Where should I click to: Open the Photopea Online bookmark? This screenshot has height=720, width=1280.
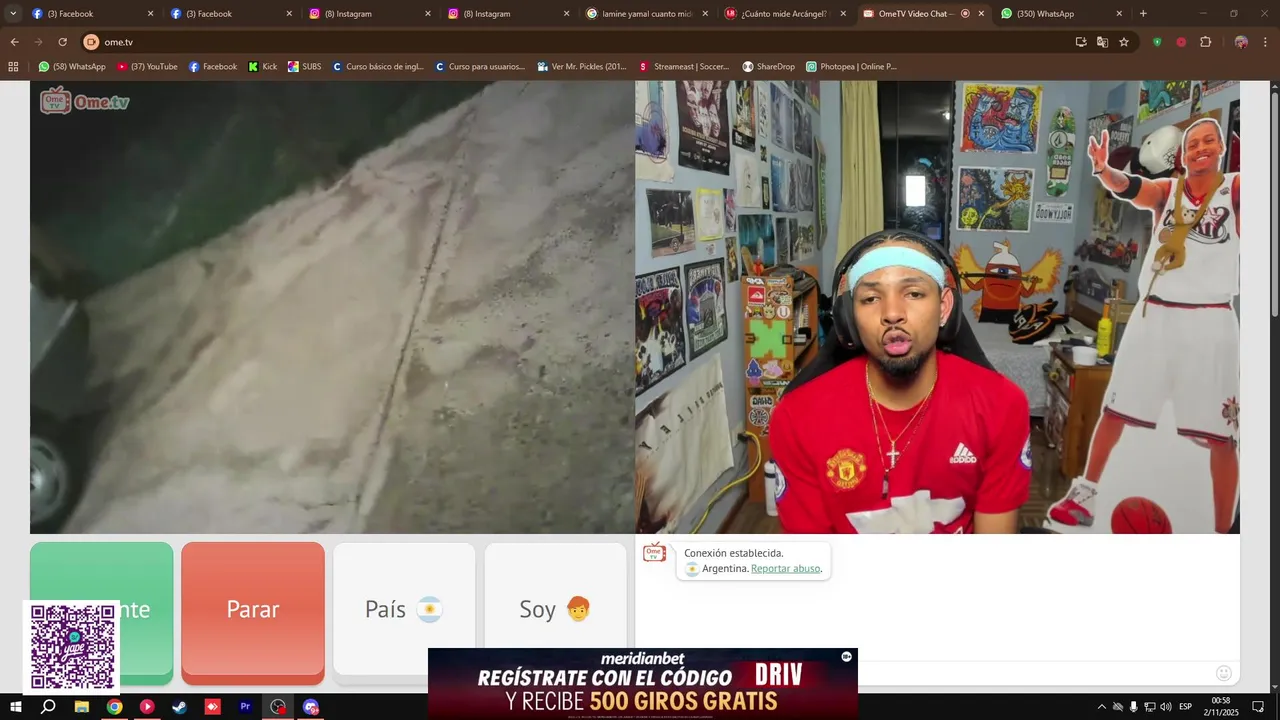coord(852,67)
